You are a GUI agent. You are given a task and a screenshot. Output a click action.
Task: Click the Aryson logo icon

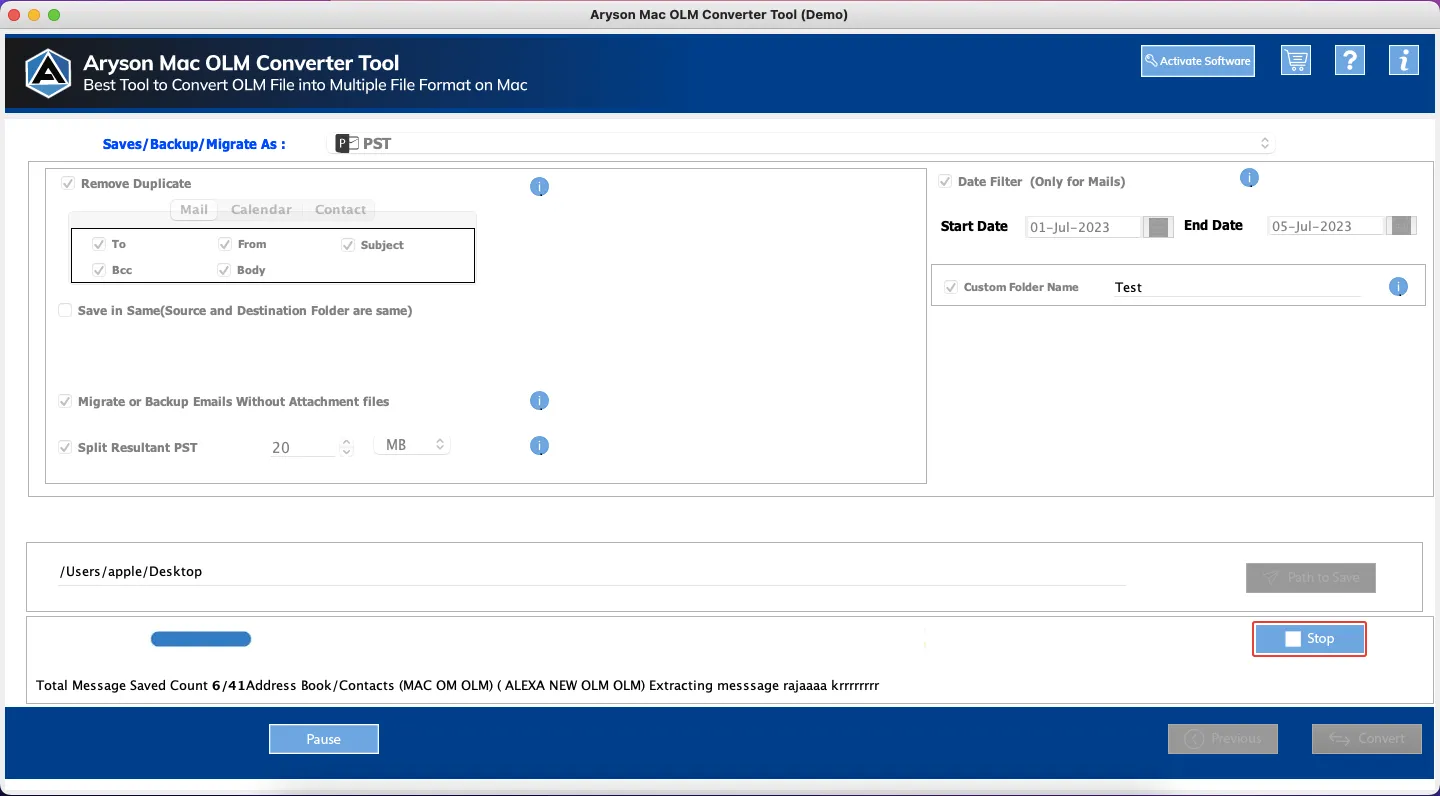click(x=48, y=72)
